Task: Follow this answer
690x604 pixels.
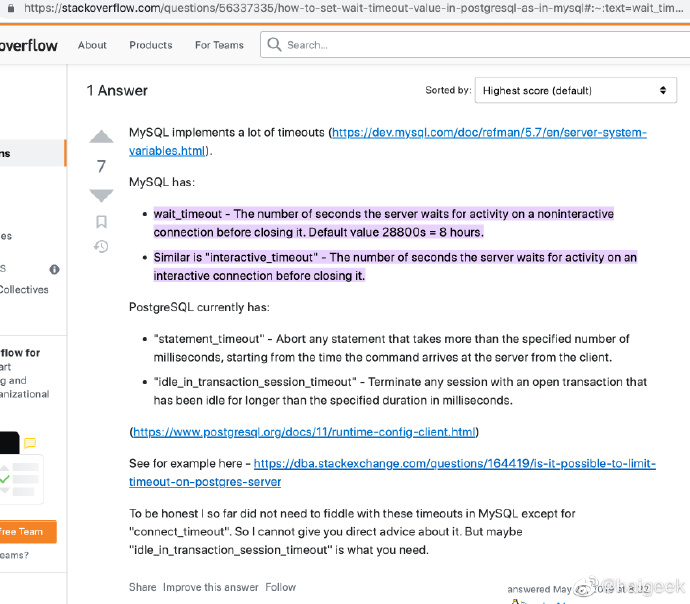Action: pos(280,587)
